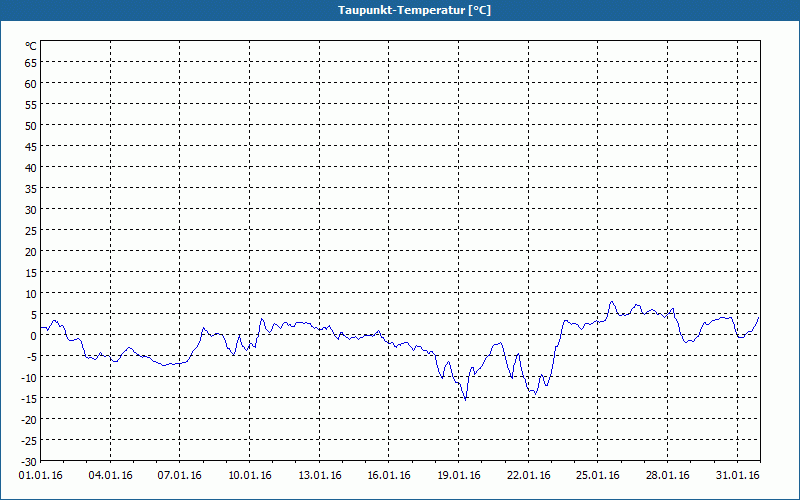
Task: Click the 35 y-axis value
Action: point(31,189)
